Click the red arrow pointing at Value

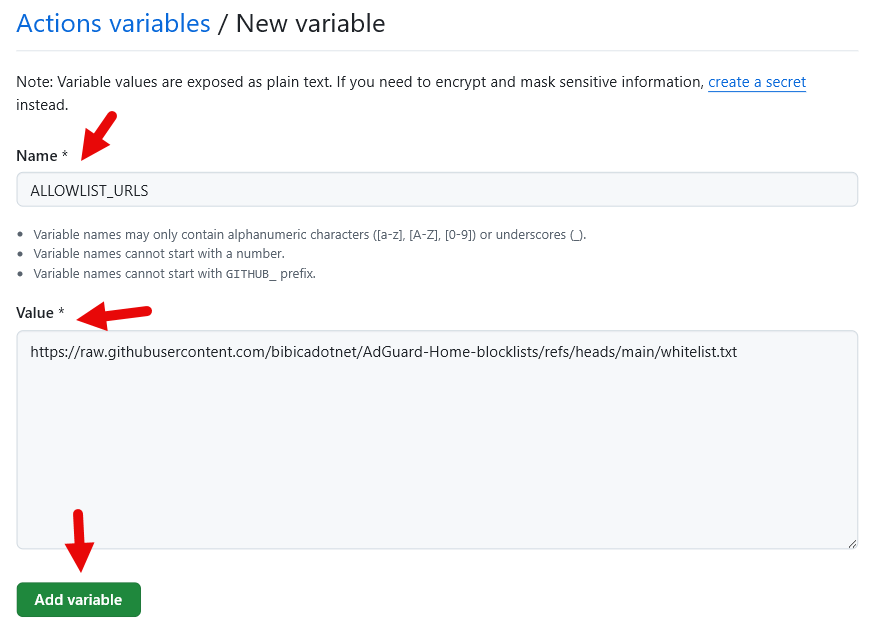[x=113, y=316]
